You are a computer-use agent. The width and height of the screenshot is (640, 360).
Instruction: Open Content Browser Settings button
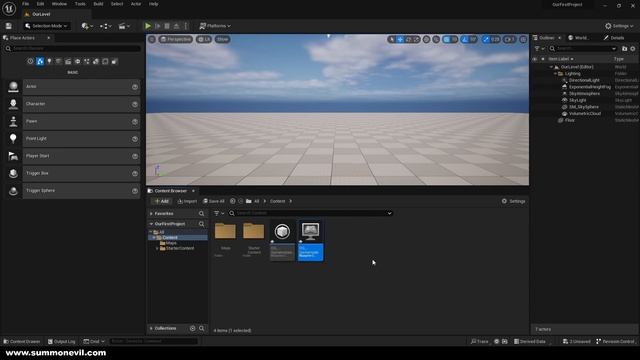[513, 201]
